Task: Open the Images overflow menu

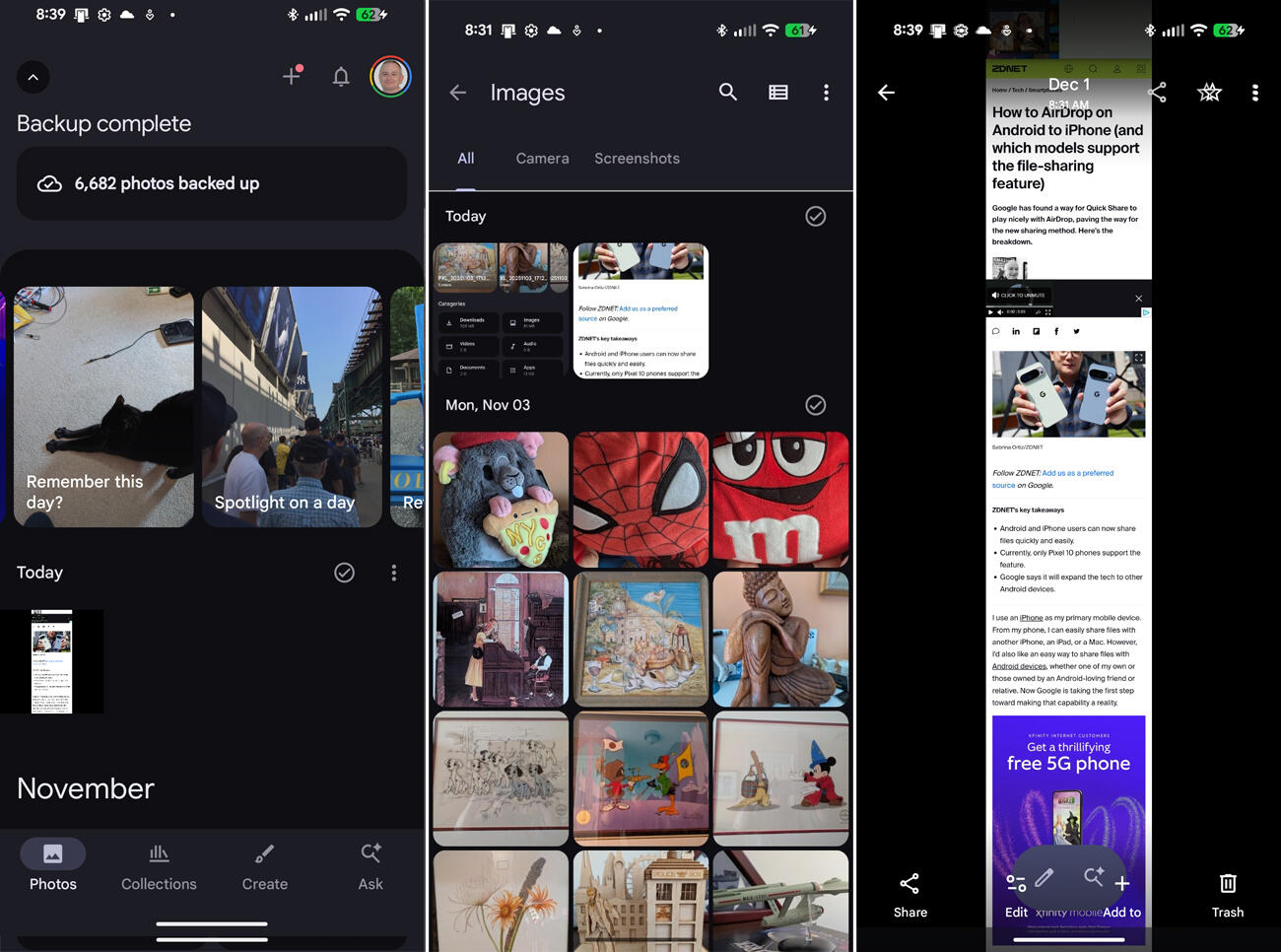Action: (826, 92)
